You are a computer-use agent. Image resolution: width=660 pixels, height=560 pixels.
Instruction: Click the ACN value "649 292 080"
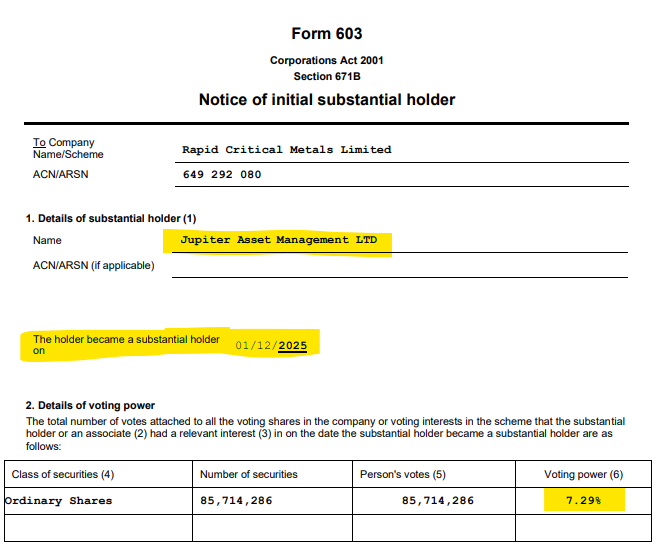pyautogui.click(x=222, y=174)
